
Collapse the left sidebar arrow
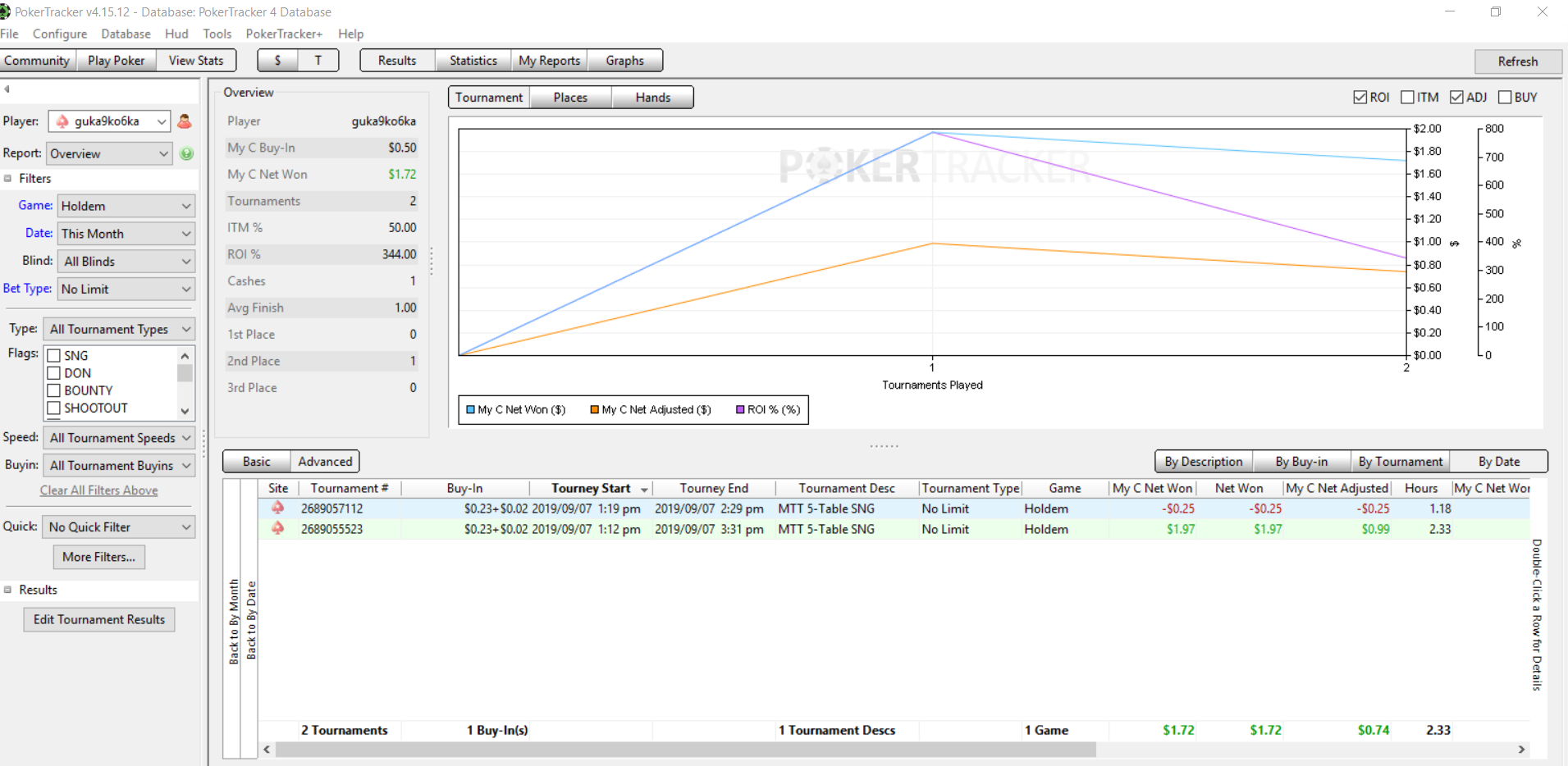tap(7, 89)
